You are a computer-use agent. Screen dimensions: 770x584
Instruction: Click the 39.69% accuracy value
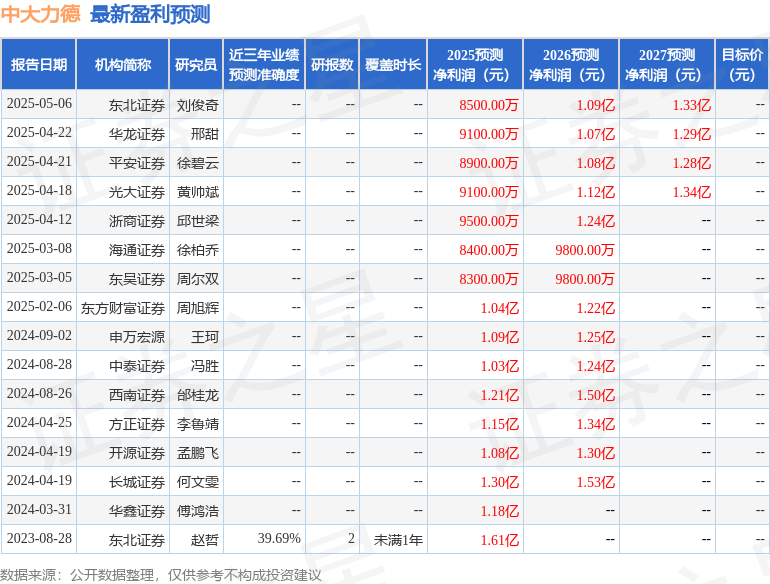[279, 538]
